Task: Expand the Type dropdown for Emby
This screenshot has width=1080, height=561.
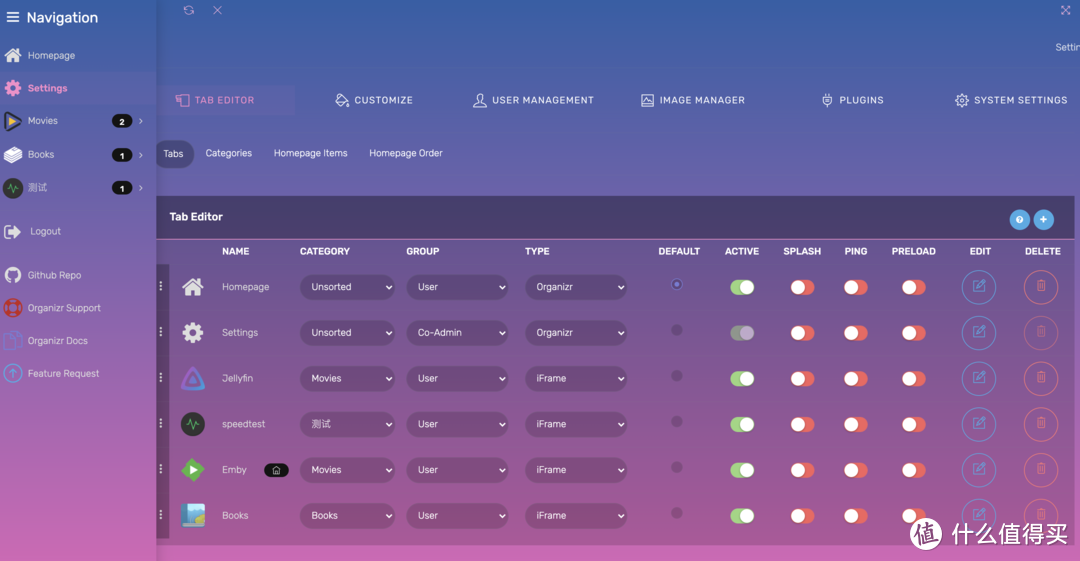Action: pos(575,470)
